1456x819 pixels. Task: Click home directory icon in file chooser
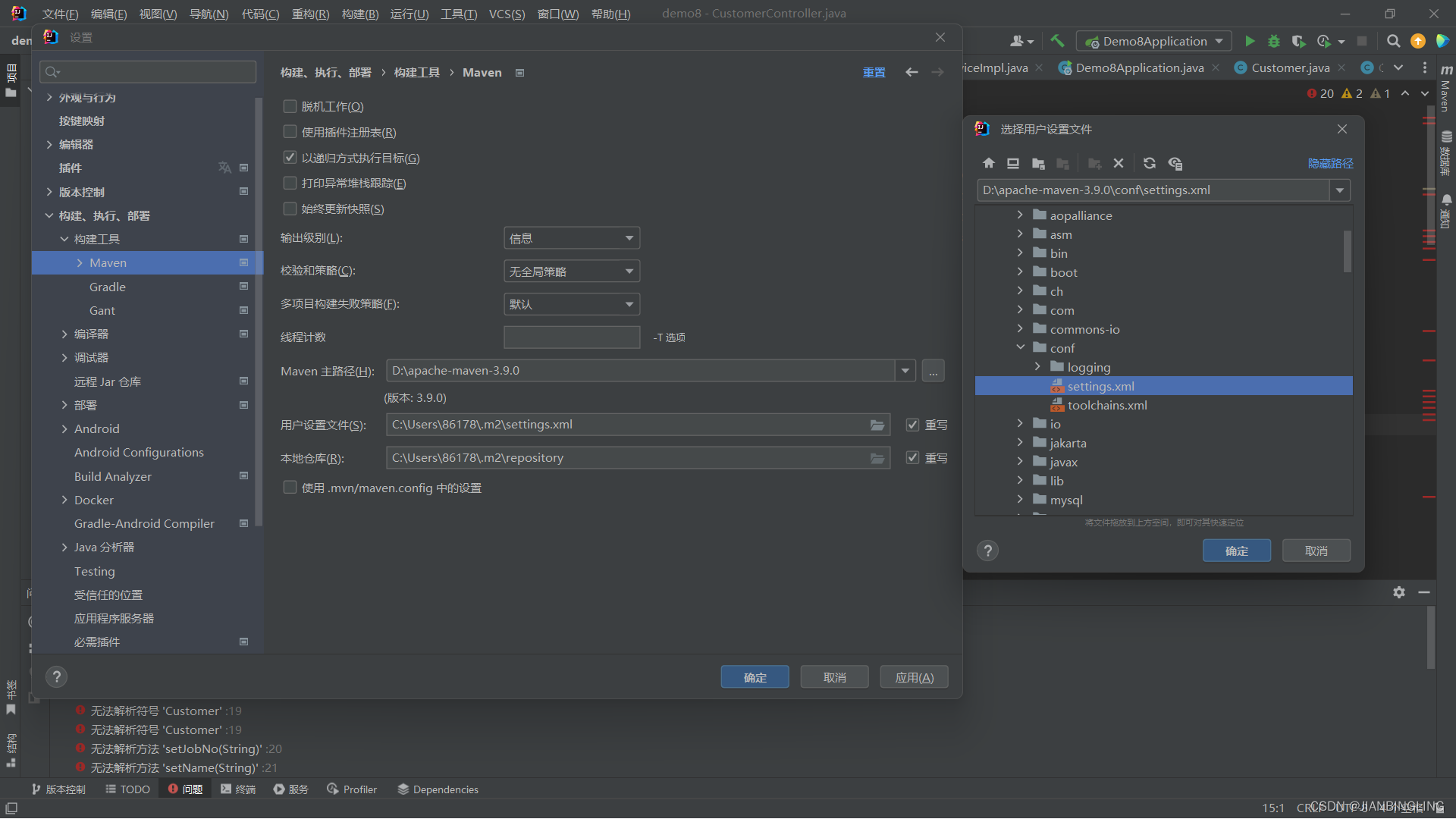pos(989,163)
